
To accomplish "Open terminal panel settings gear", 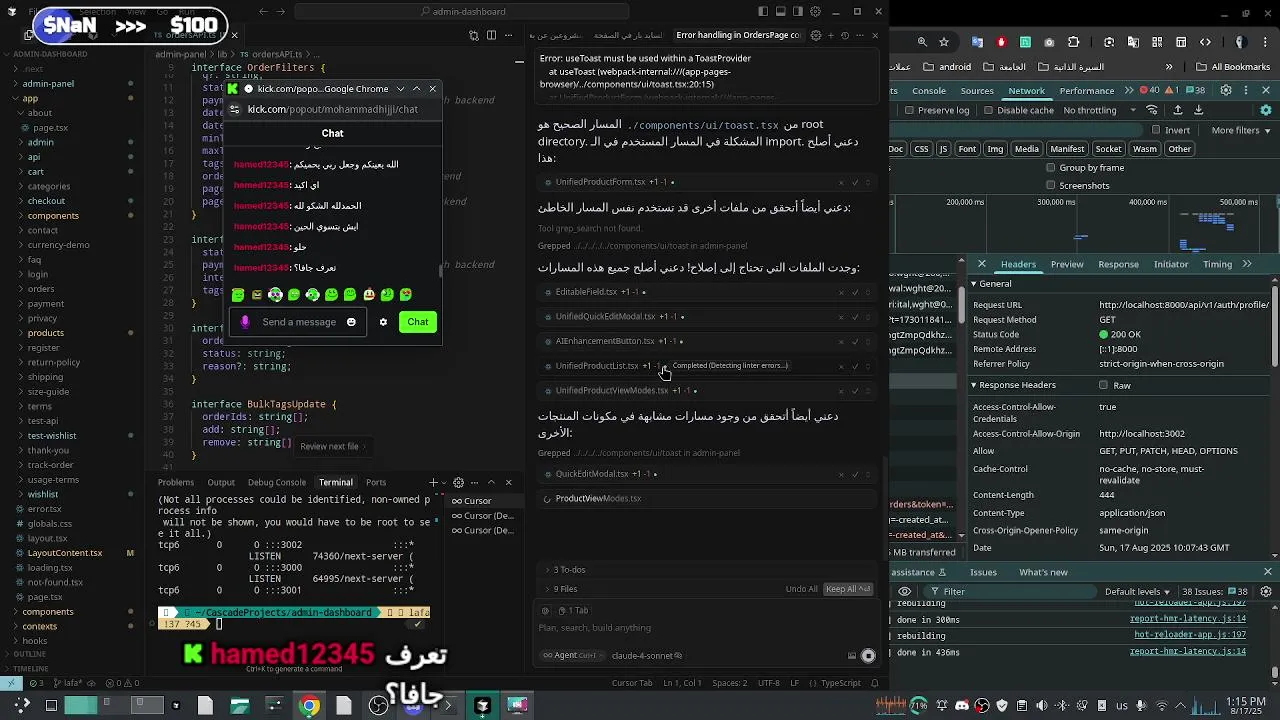I will point(458,482).
